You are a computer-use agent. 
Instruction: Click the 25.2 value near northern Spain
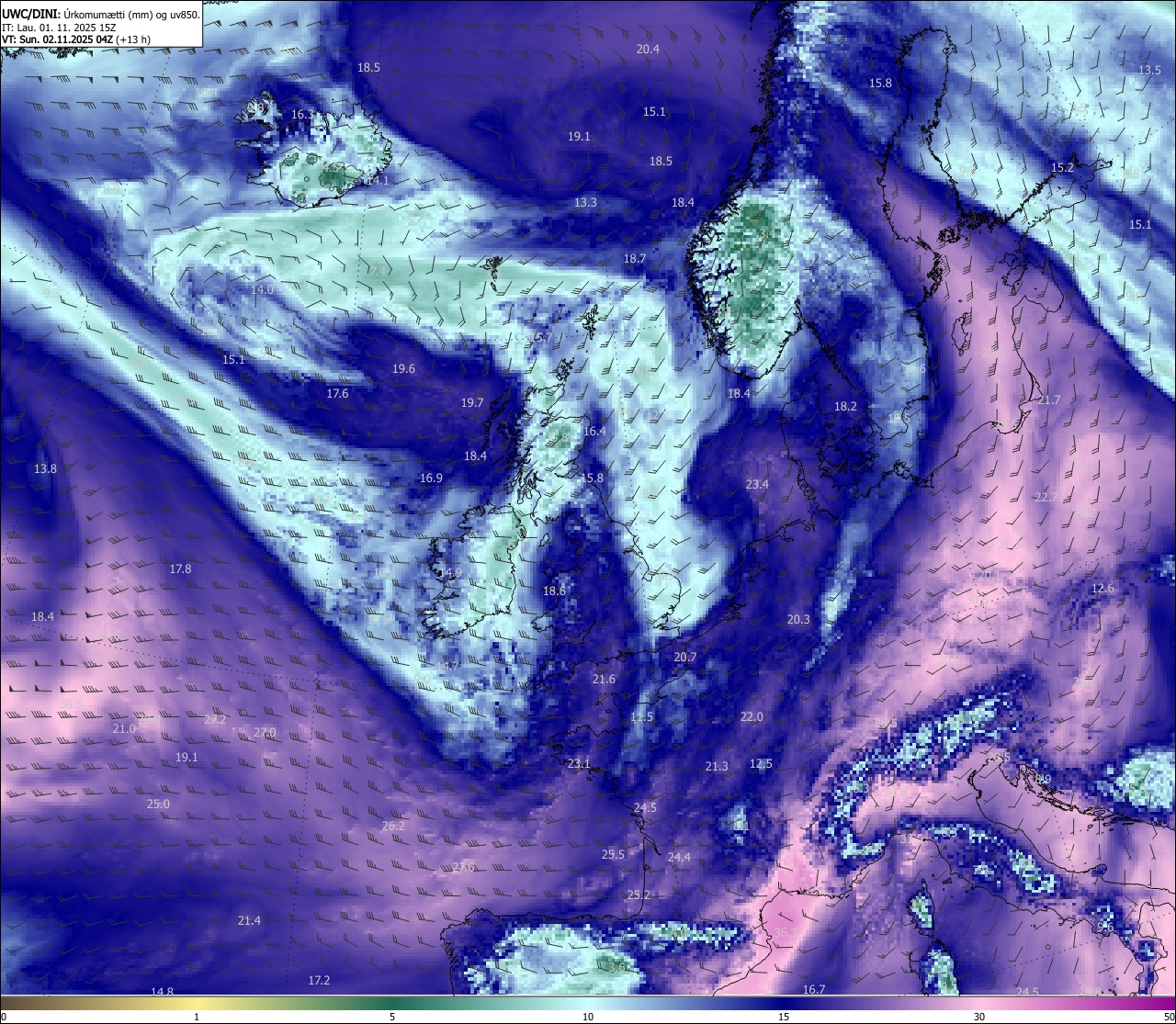[x=639, y=895]
